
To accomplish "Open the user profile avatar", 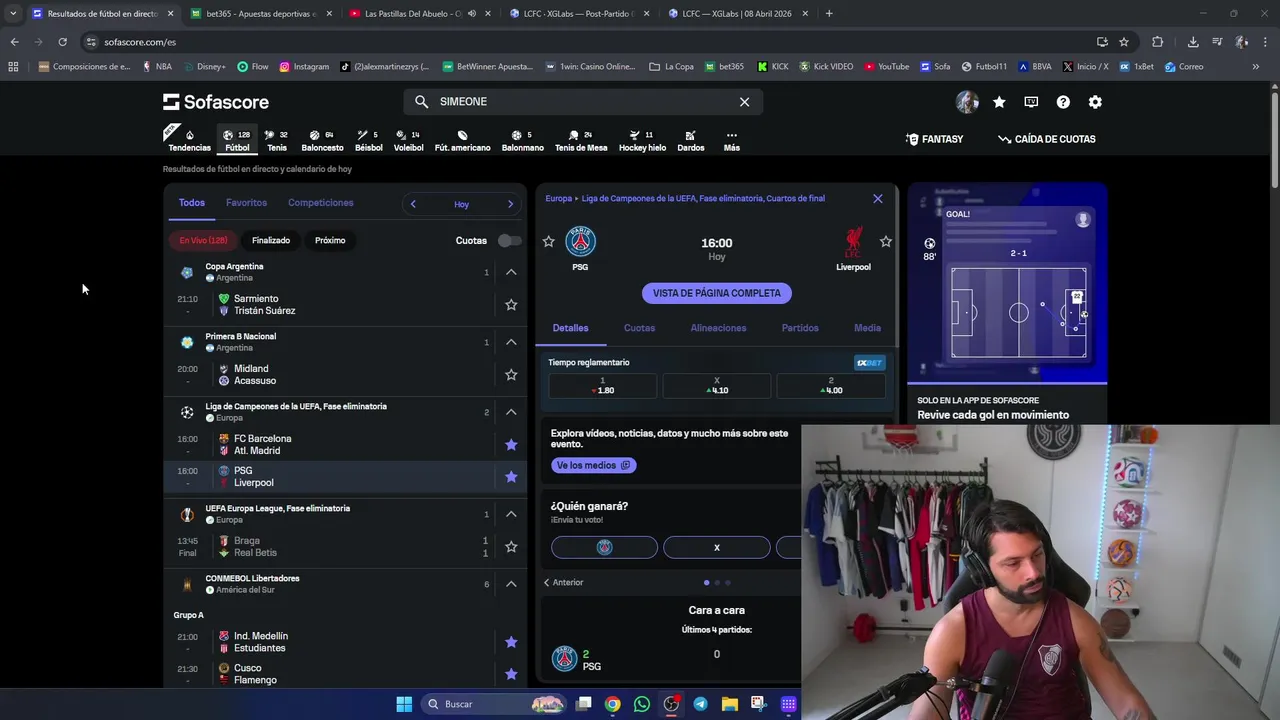I will click(x=967, y=102).
